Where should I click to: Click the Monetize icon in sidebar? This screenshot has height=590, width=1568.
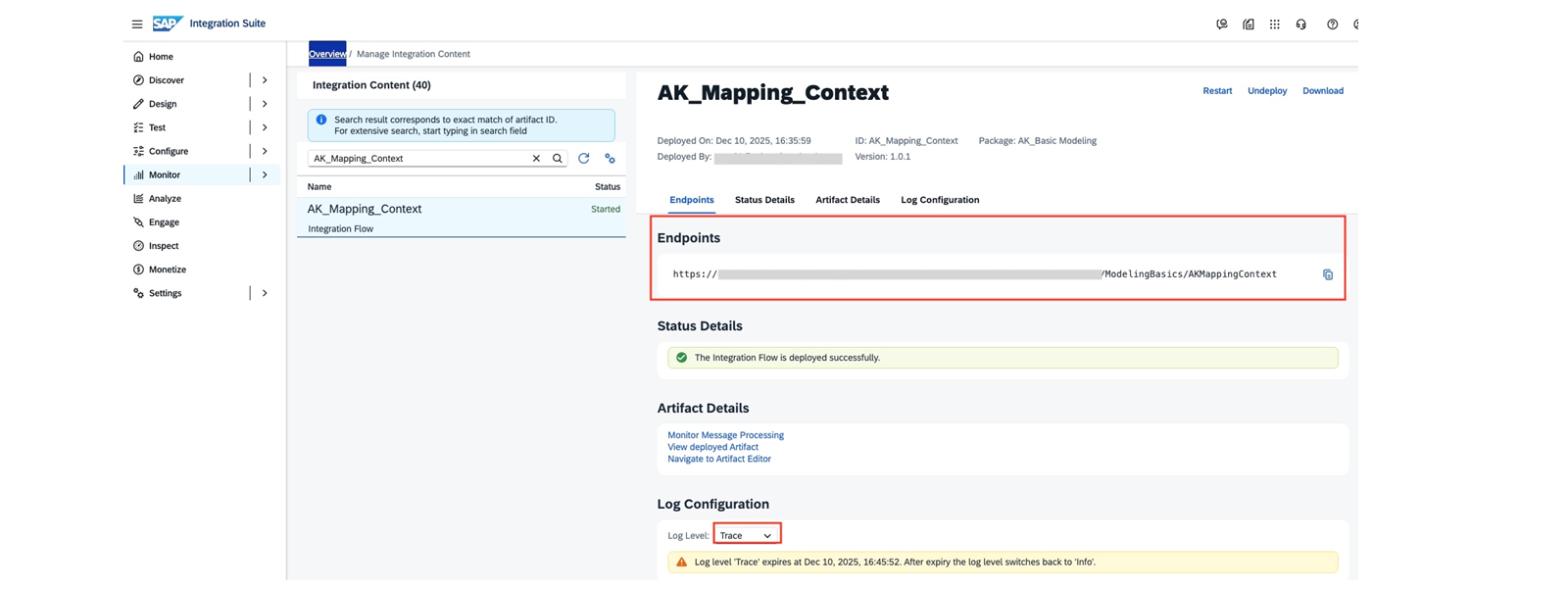138,270
